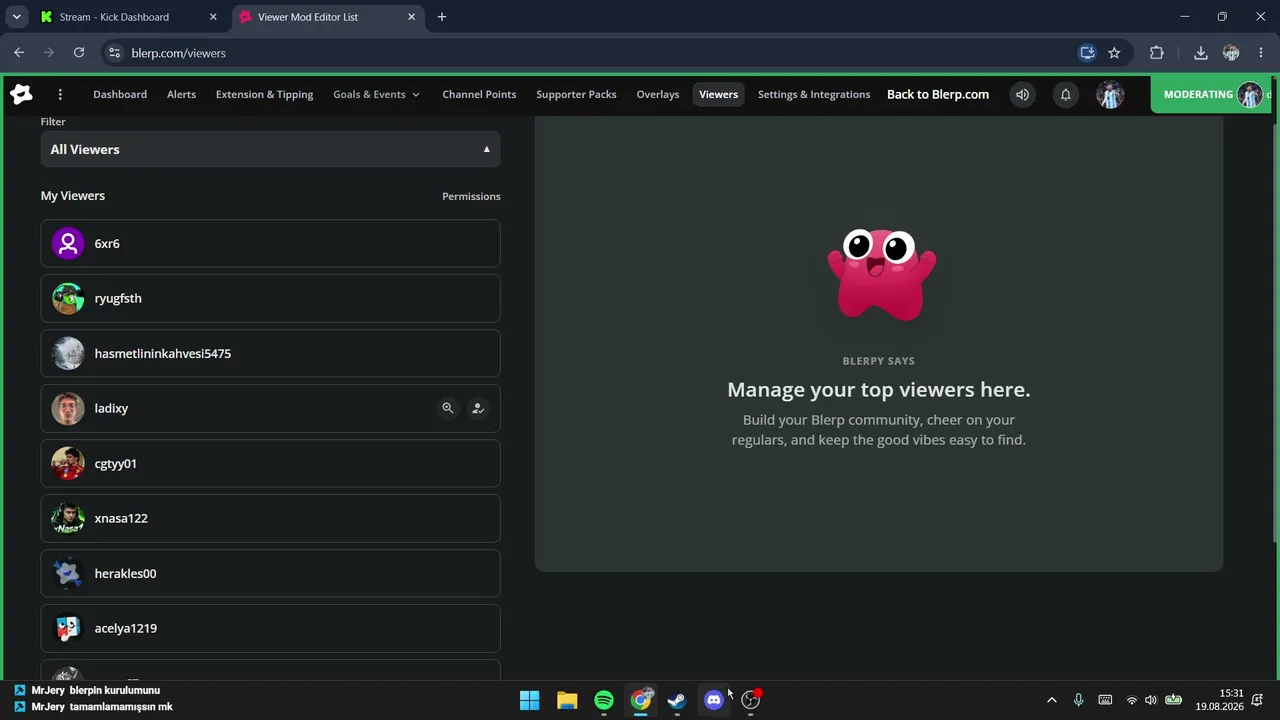Open a new browser tab
Viewport: 1280px width, 720px height.
tap(442, 17)
